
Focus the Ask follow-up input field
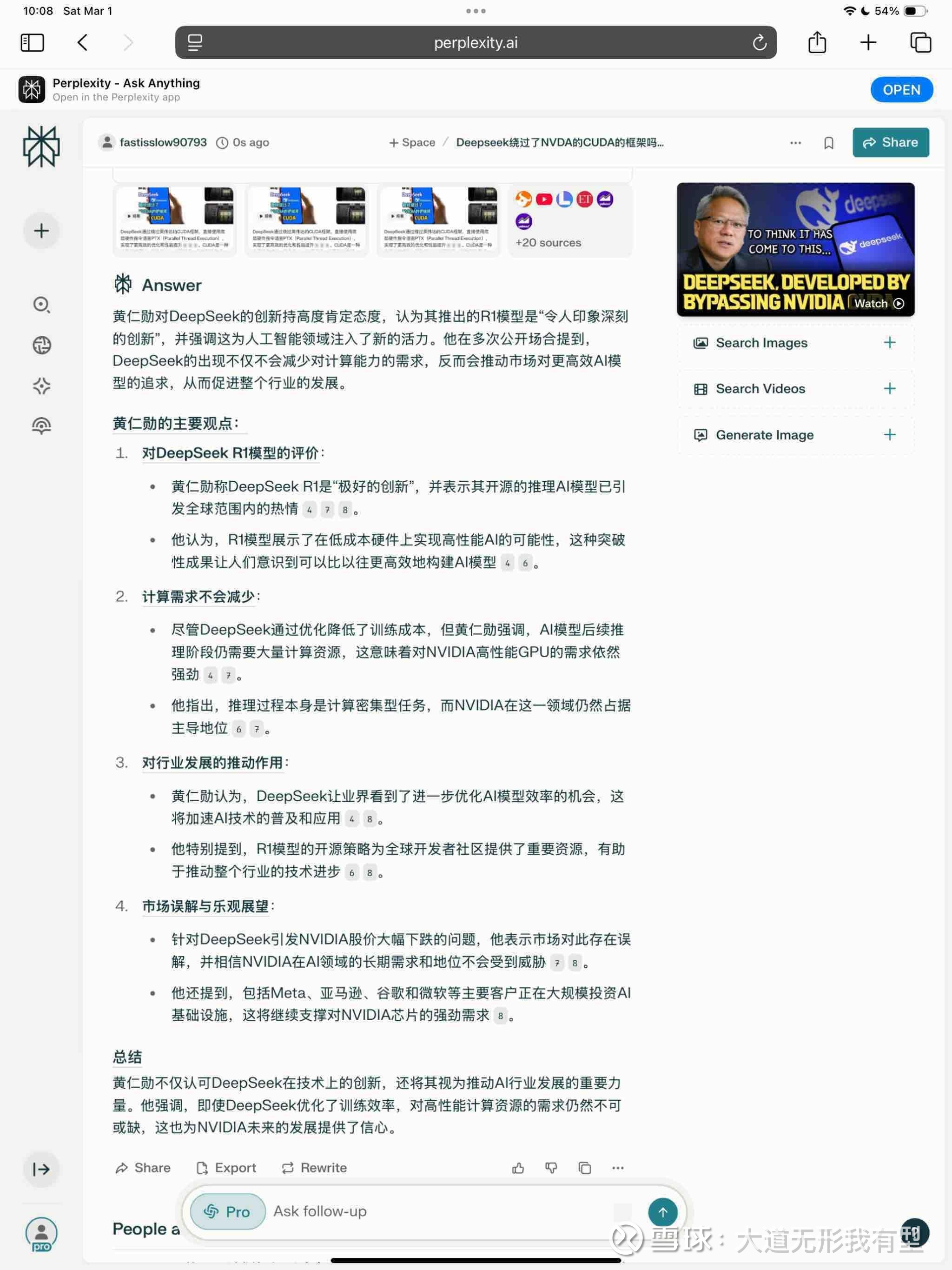(442, 1211)
